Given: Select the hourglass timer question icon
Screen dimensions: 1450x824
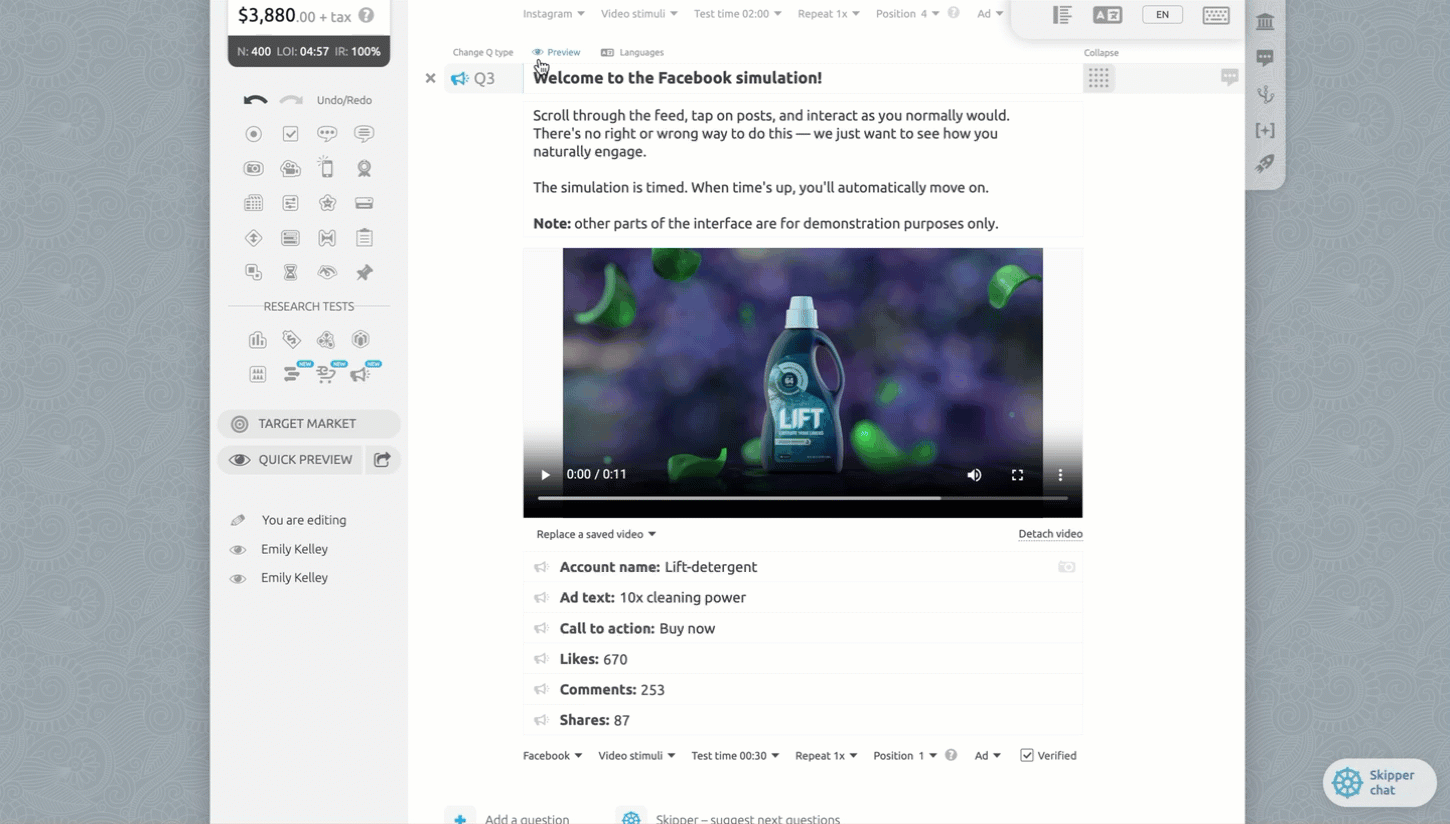Looking at the screenshot, I should point(290,272).
